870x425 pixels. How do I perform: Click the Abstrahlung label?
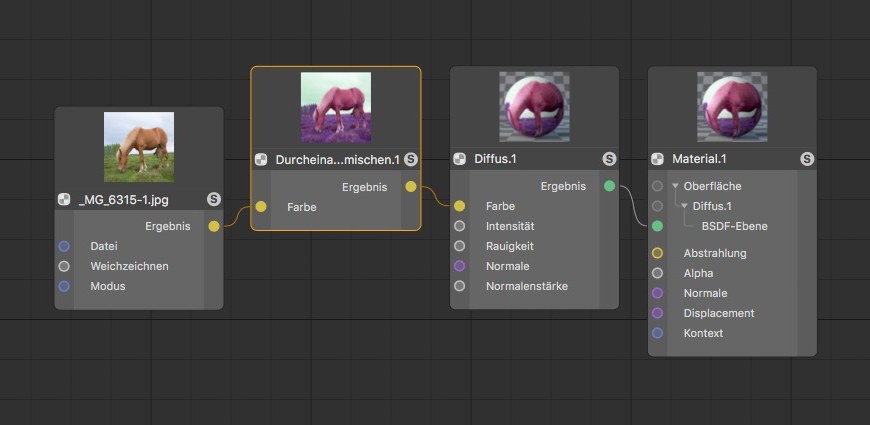(715, 254)
